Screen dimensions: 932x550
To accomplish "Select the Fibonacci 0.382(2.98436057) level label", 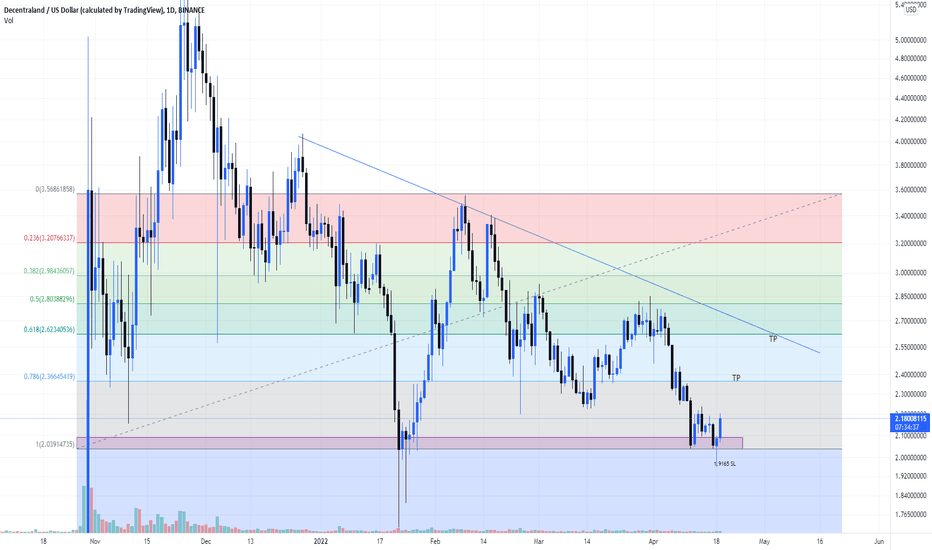I will [49, 271].
